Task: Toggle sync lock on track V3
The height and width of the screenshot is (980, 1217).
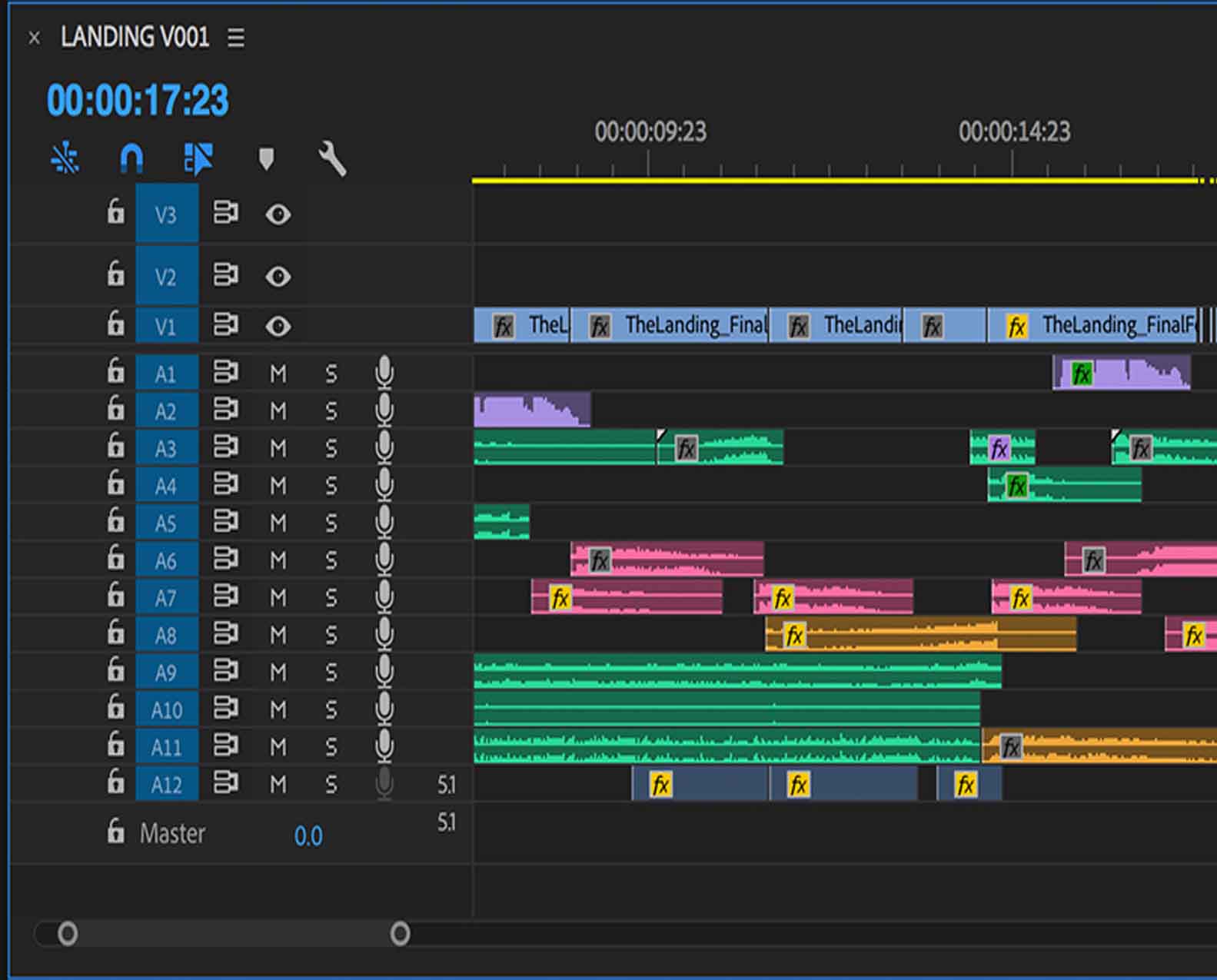Action: point(225,213)
